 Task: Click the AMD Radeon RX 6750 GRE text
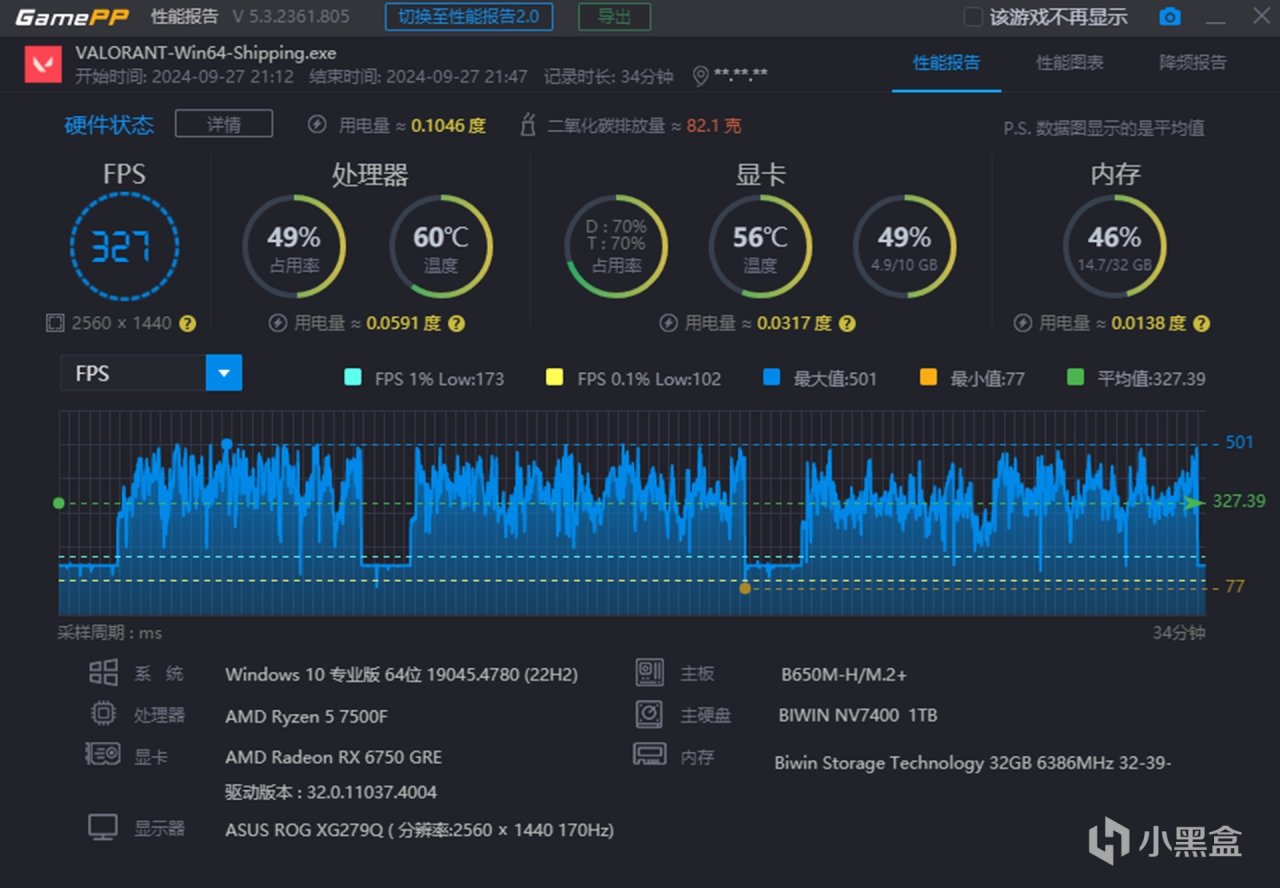coord(333,757)
